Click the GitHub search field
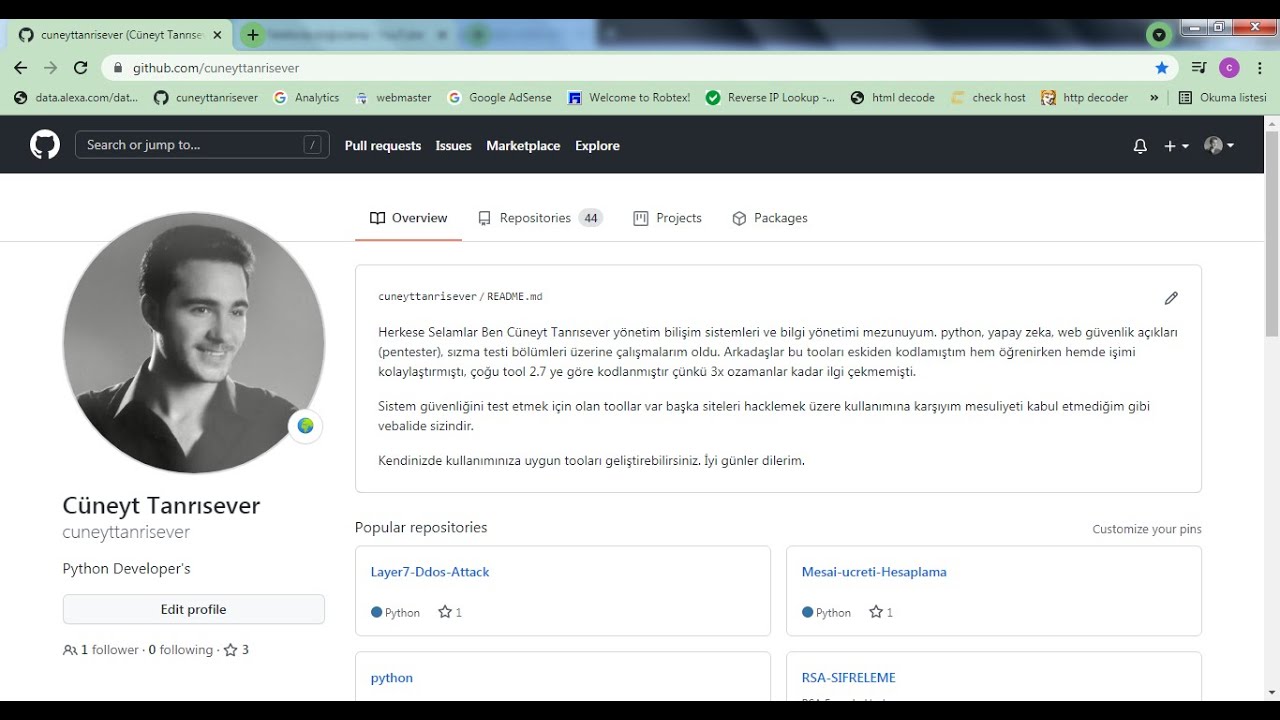The image size is (1280, 720). coord(202,145)
